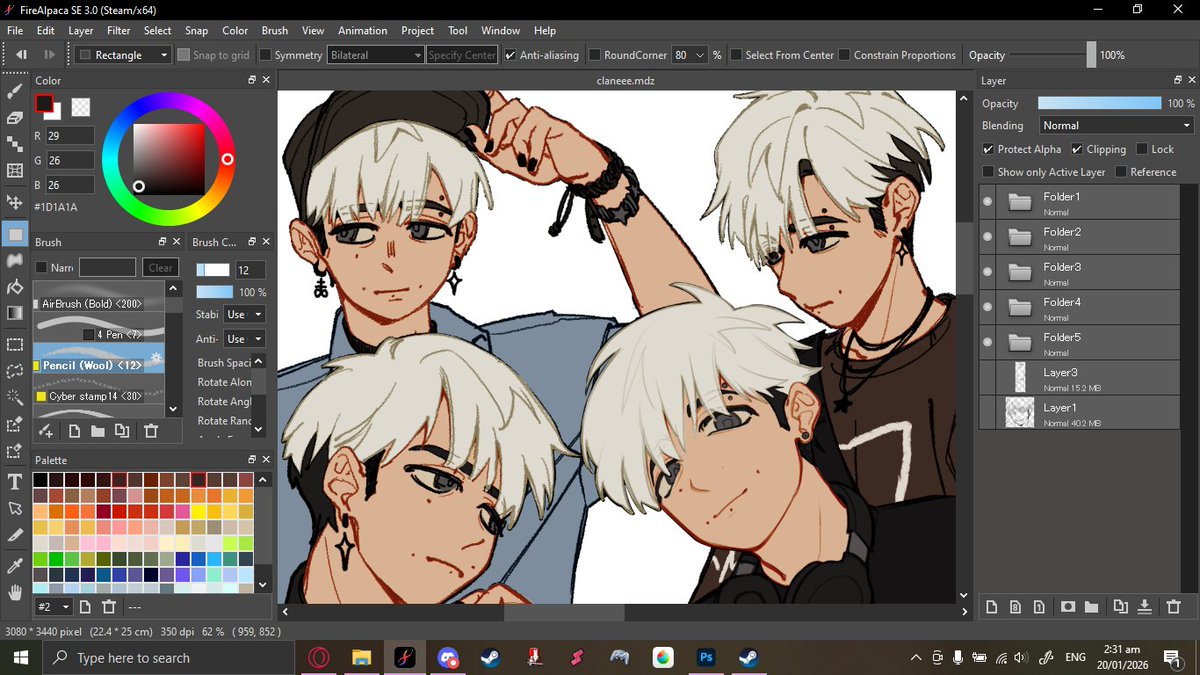Open the RoundCorner 80 percent dropdown
Image resolution: width=1200 pixels, height=675 pixels.
tap(690, 55)
